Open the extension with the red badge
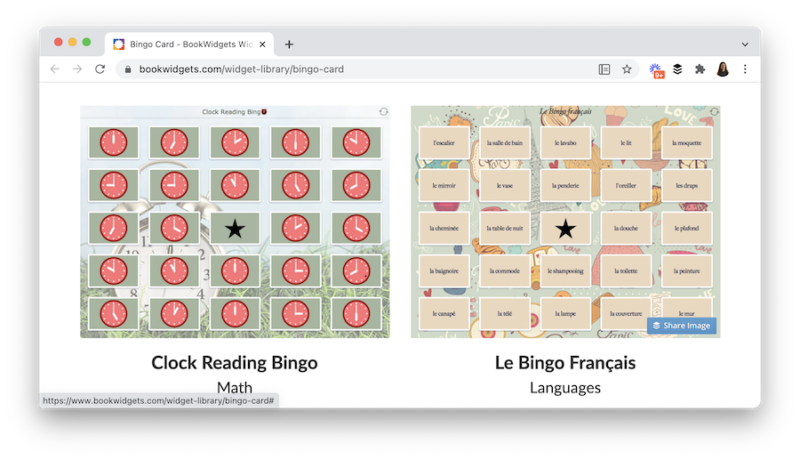Screen dimensions: 800x460 coord(656,70)
